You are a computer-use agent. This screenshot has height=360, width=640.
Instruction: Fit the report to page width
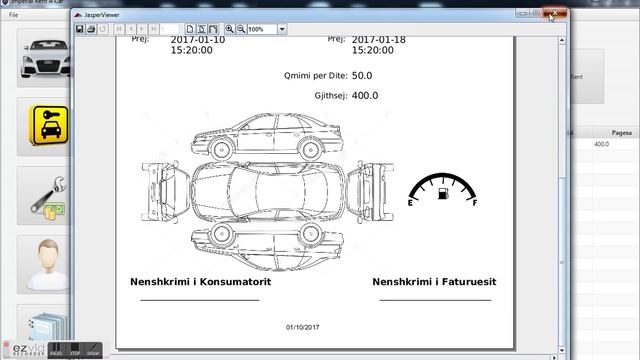click(x=213, y=29)
